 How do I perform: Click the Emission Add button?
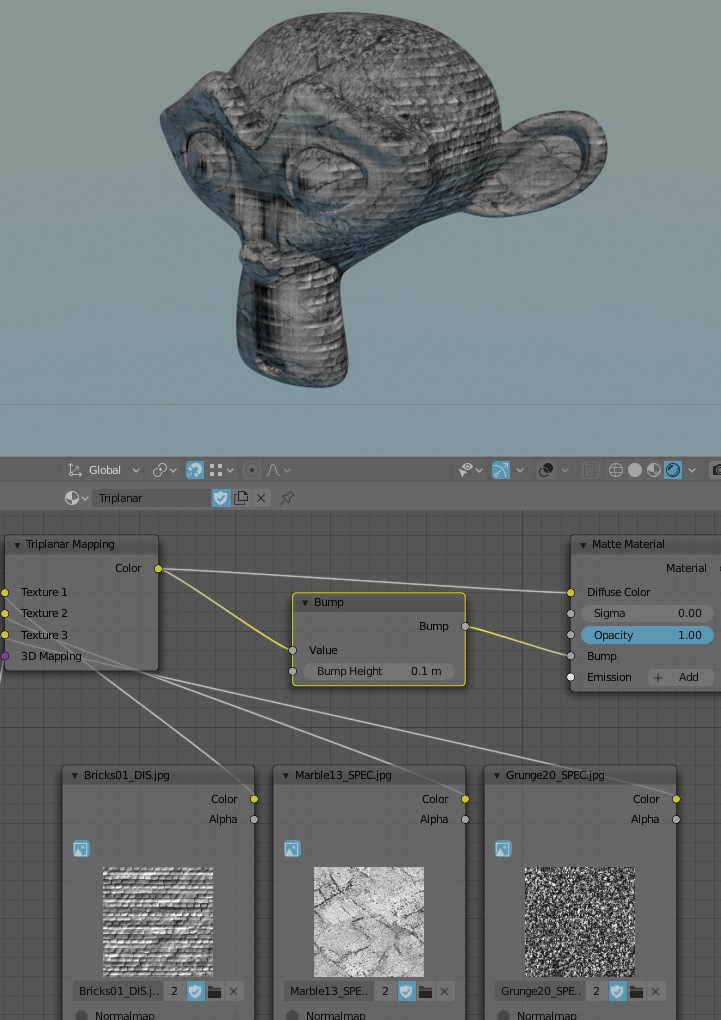click(x=679, y=677)
